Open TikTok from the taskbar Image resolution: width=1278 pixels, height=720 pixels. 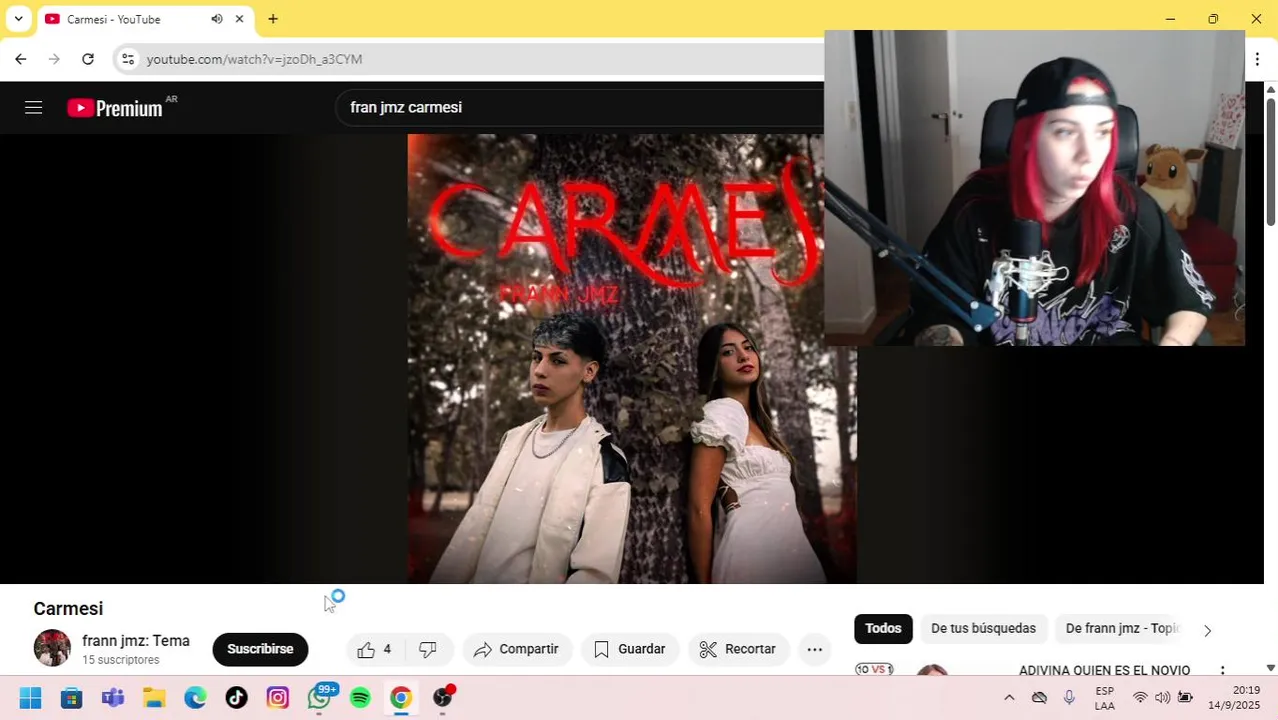pos(236,698)
